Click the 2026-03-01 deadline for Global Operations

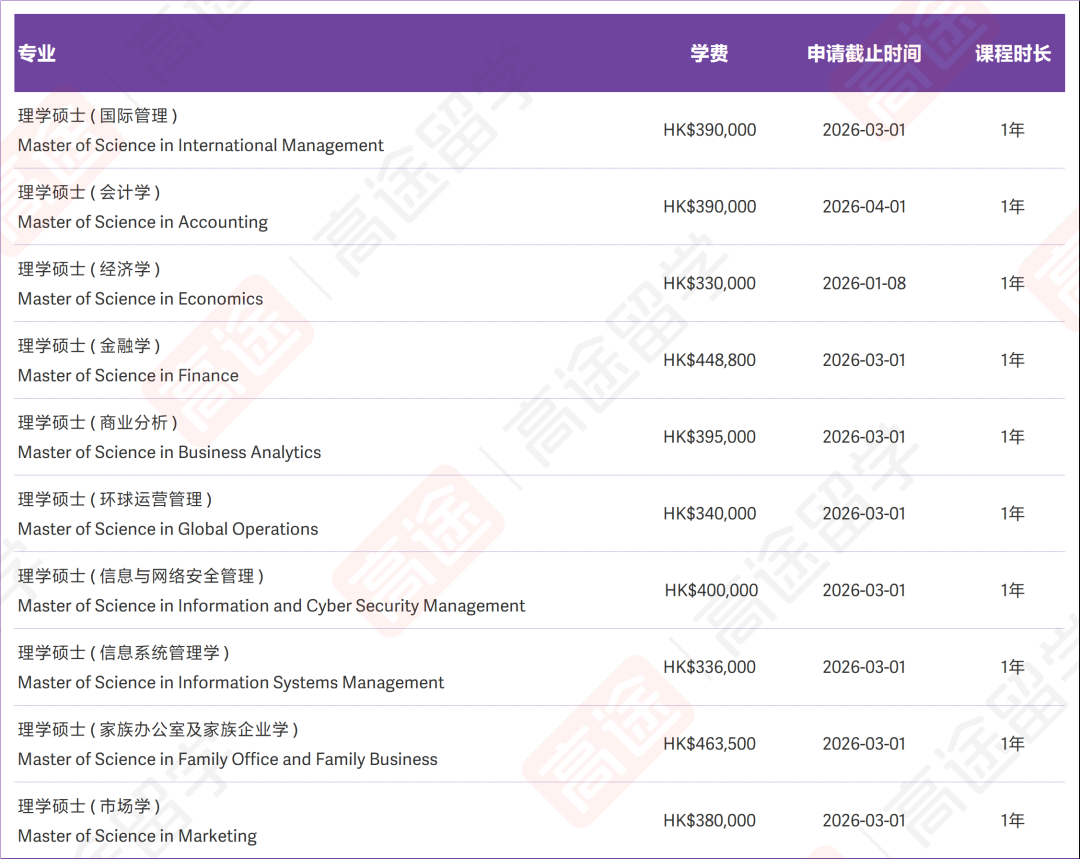click(864, 514)
